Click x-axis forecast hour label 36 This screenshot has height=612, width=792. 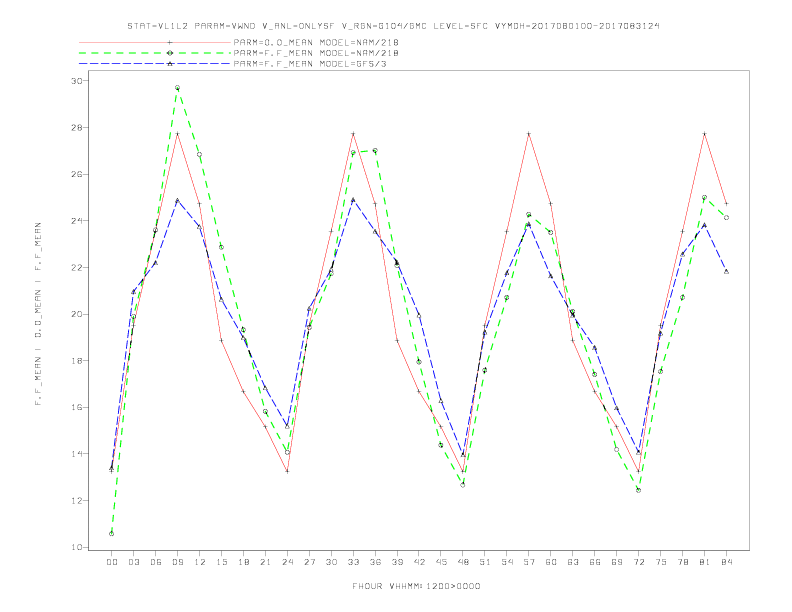[375, 562]
